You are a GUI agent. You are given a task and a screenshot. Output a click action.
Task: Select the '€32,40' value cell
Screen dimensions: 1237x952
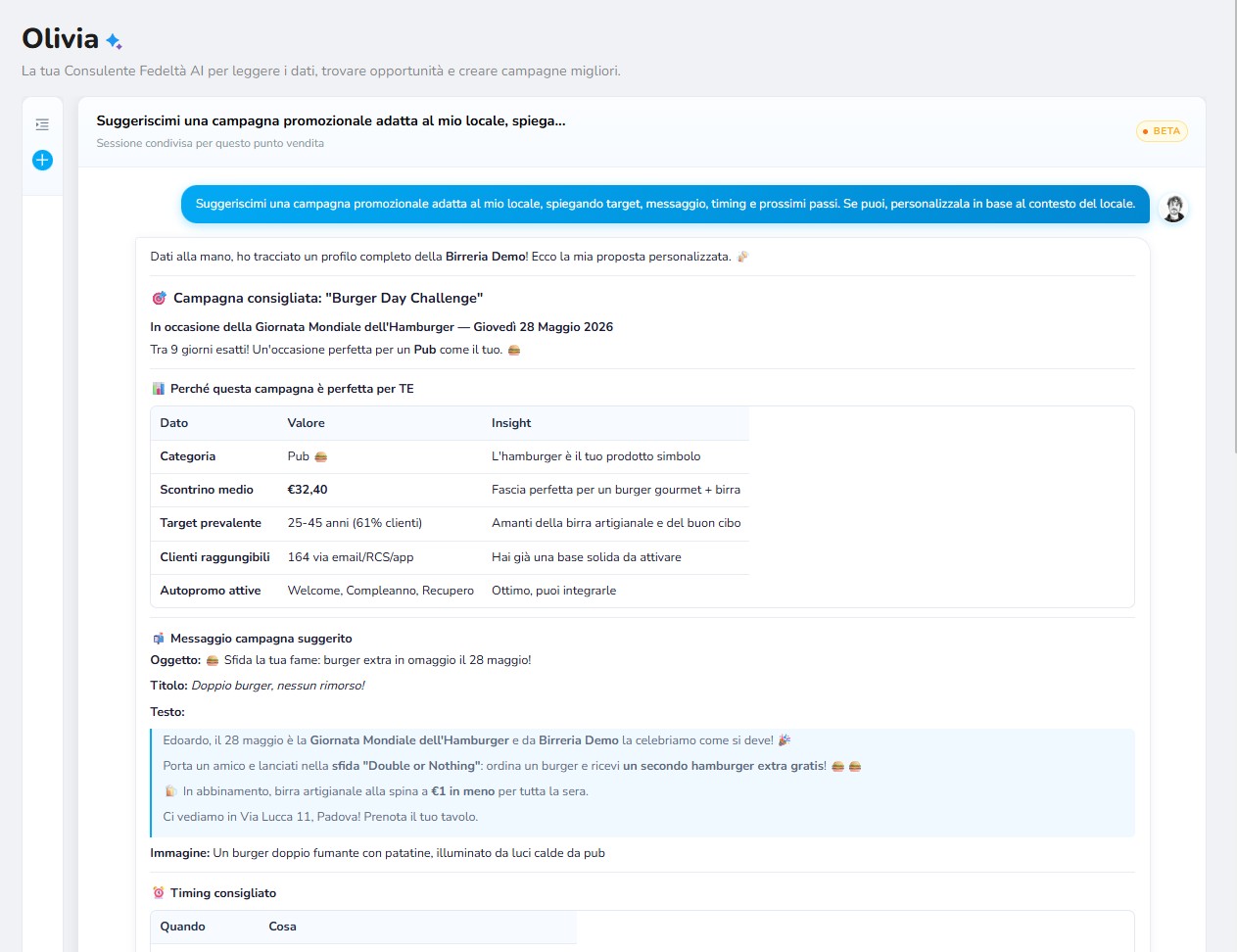[x=308, y=490]
